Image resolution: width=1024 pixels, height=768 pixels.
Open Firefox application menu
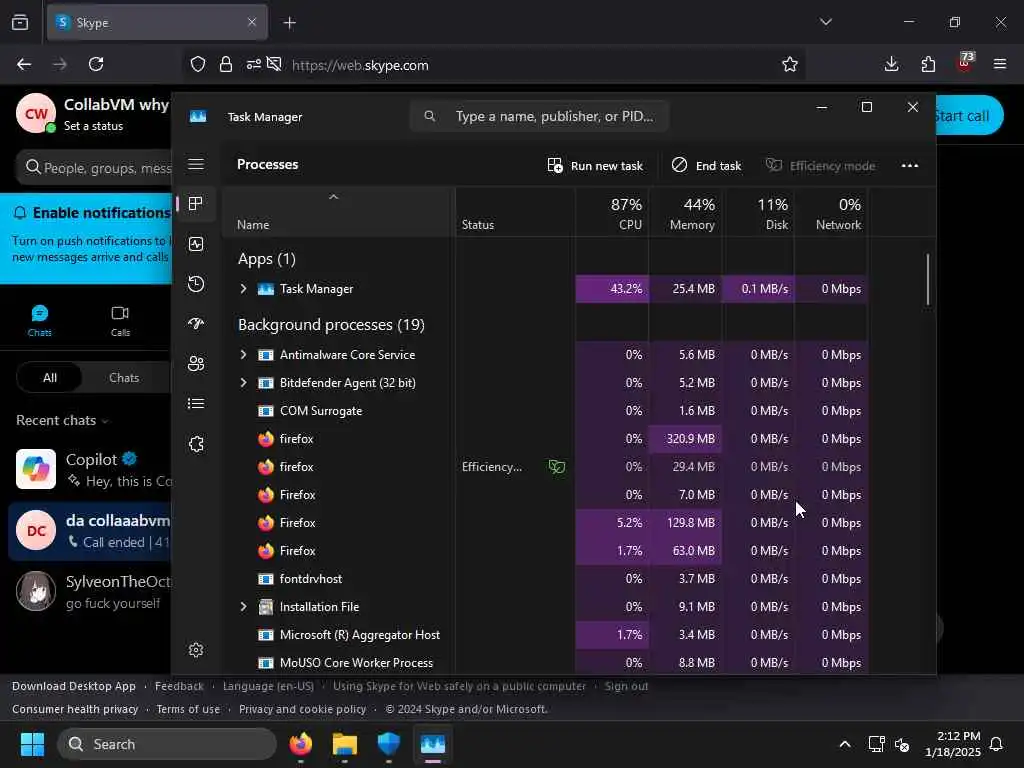(x=1000, y=64)
